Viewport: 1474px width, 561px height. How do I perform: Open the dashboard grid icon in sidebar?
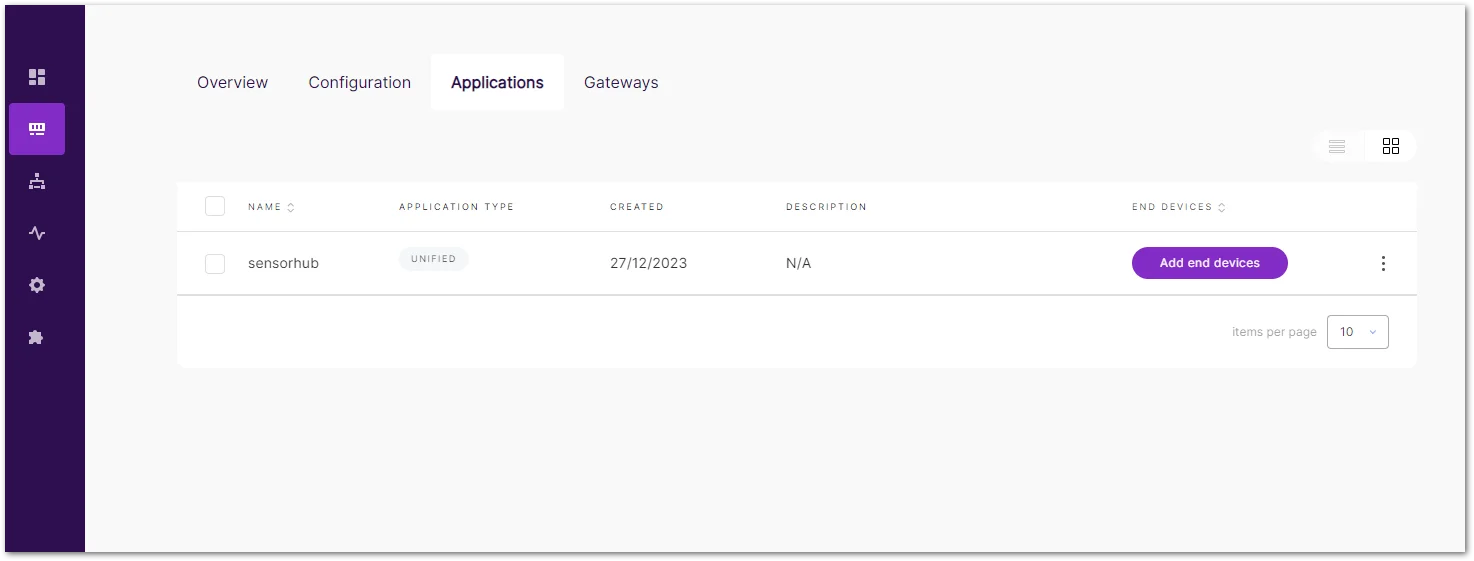(x=37, y=77)
